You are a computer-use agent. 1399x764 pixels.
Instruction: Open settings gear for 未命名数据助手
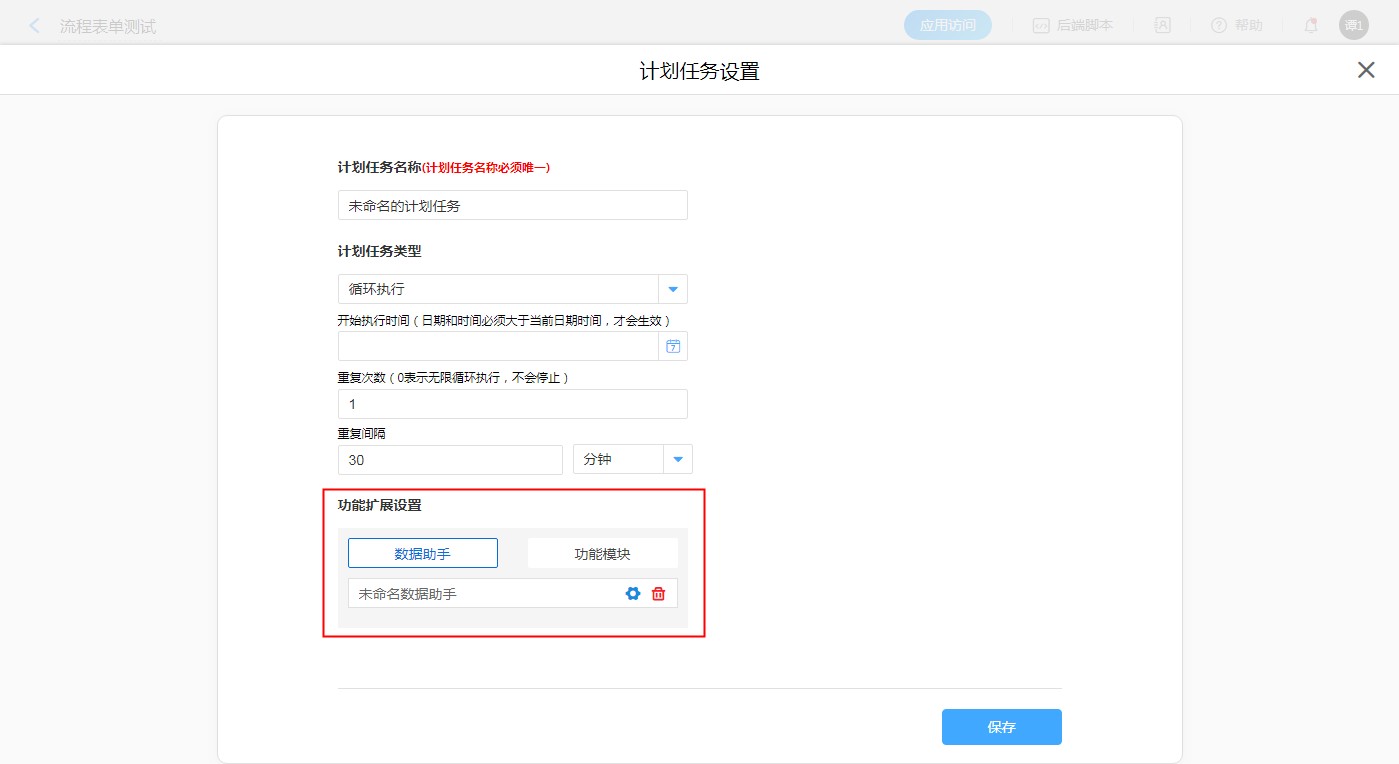tap(633, 594)
